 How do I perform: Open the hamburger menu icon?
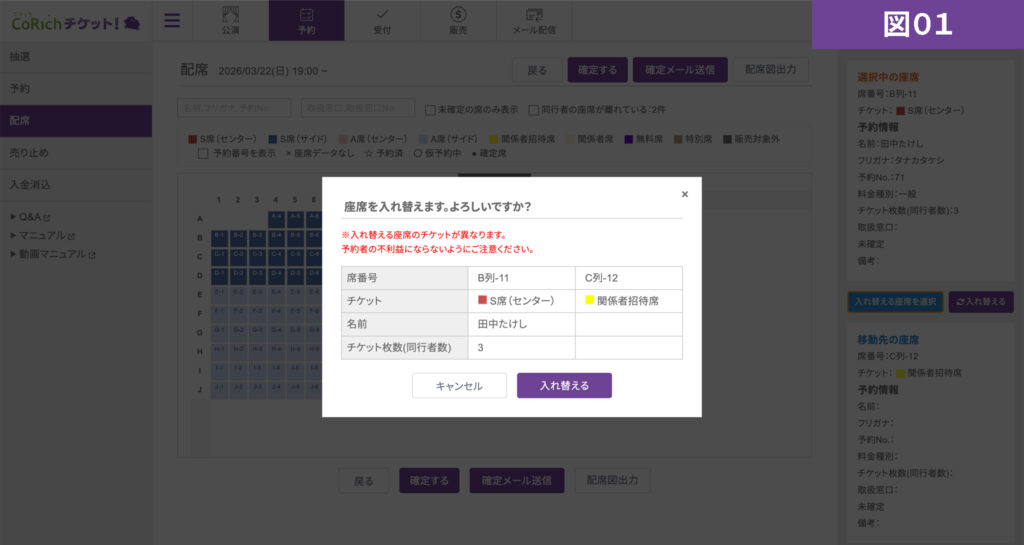(172, 21)
